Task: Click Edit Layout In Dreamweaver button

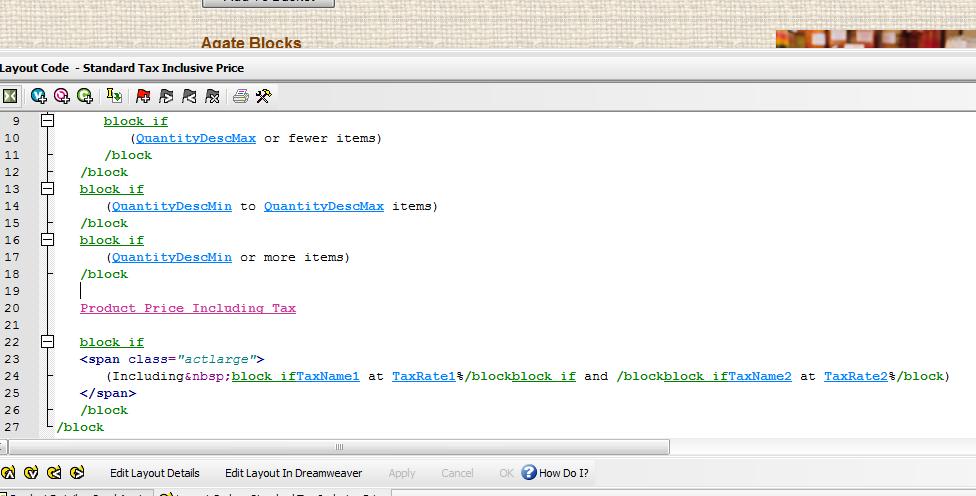Action: [293, 473]
